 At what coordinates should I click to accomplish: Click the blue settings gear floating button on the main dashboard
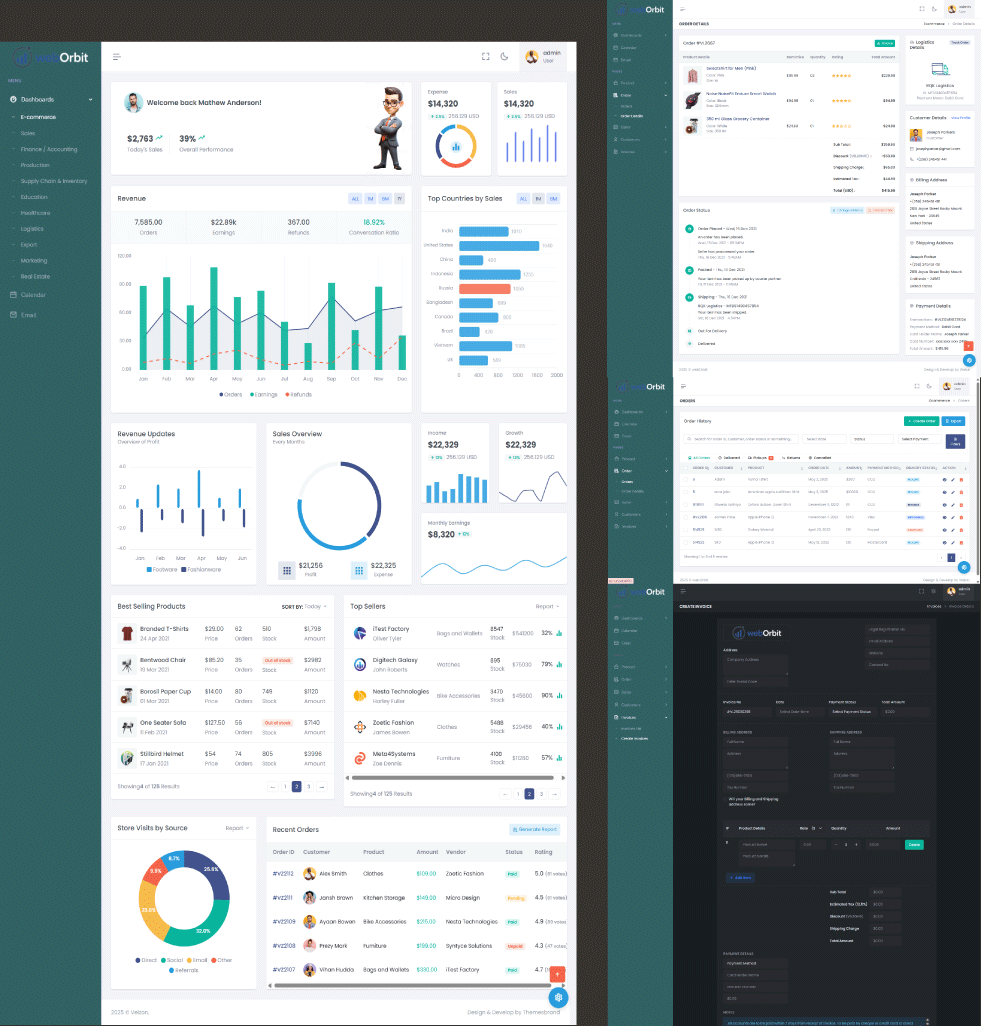[558, 997]
